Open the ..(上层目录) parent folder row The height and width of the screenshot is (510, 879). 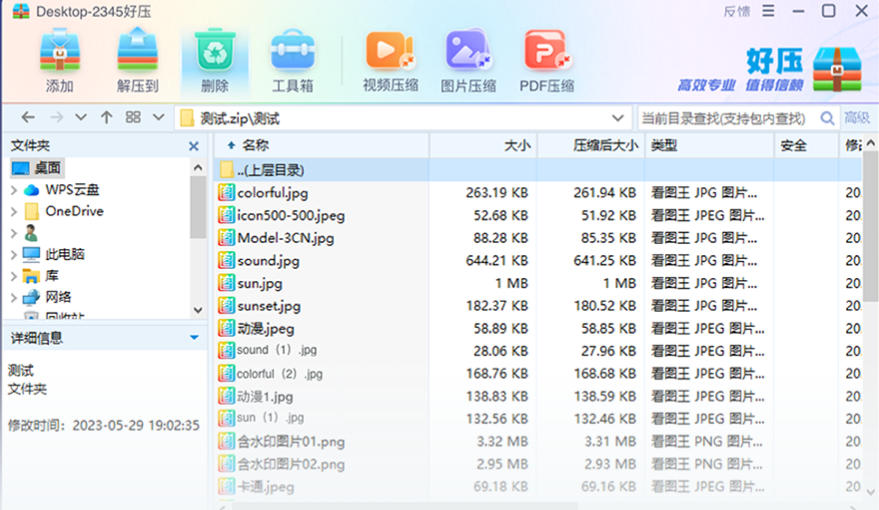(x=538, y=170)
